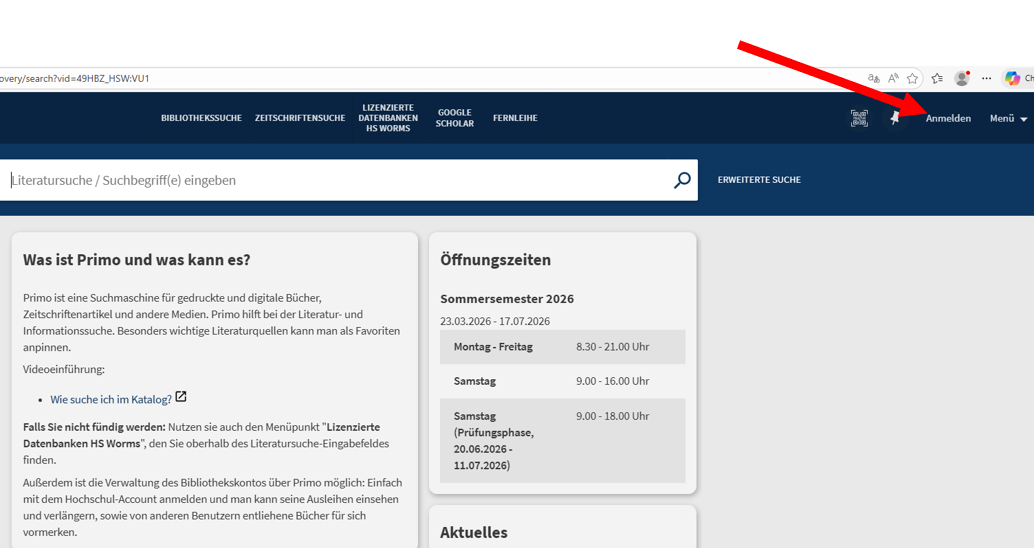The width and height of the screenshot is (1034, 548).
Task: Select Google Scholar in navigation
Action: pyautogui.click(x=454, y=118)
